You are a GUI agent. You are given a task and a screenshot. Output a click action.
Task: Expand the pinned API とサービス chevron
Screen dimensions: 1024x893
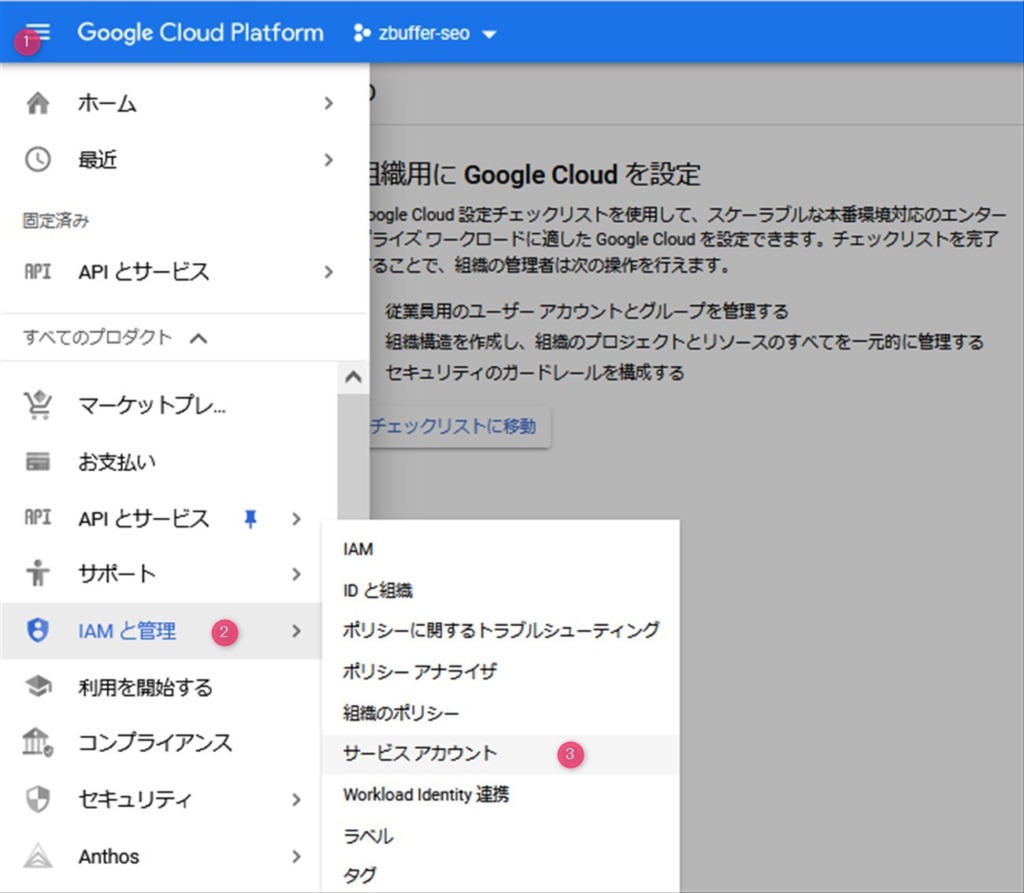point(328,272)
